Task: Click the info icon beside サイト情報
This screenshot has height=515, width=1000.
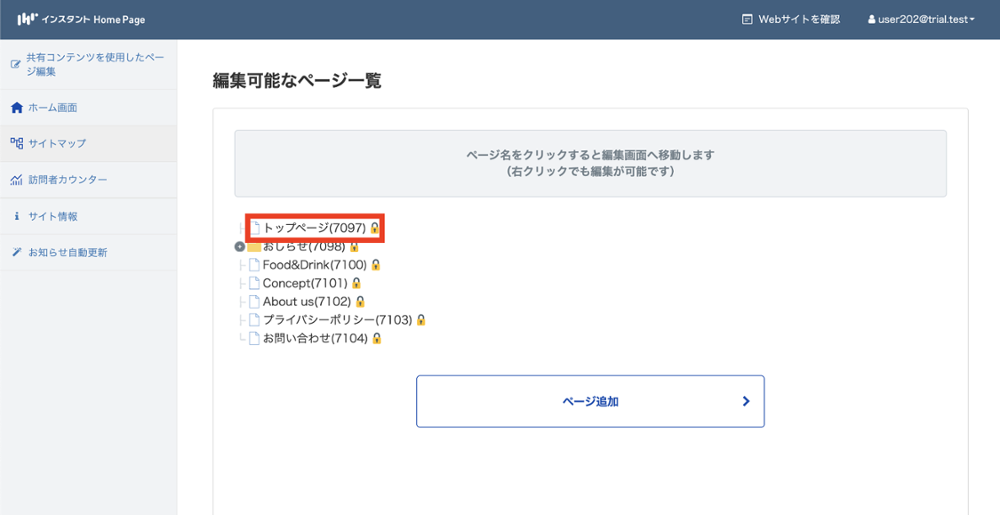Action: (x=16, y=216)
